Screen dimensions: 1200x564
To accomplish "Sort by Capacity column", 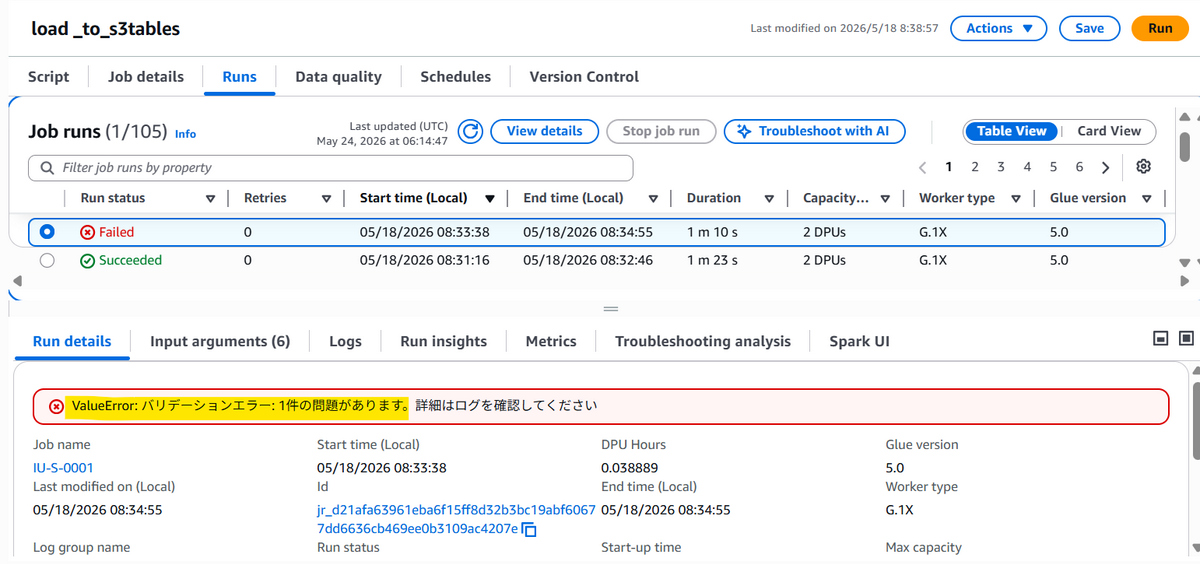I will tap(885, 198).
